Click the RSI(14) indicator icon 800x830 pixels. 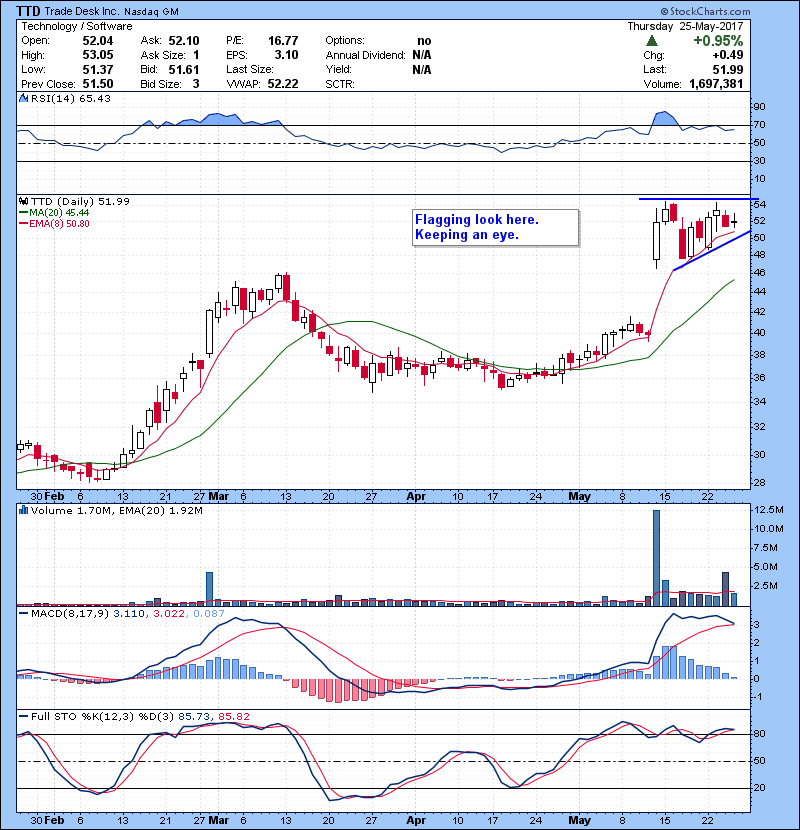pos(23,98)
